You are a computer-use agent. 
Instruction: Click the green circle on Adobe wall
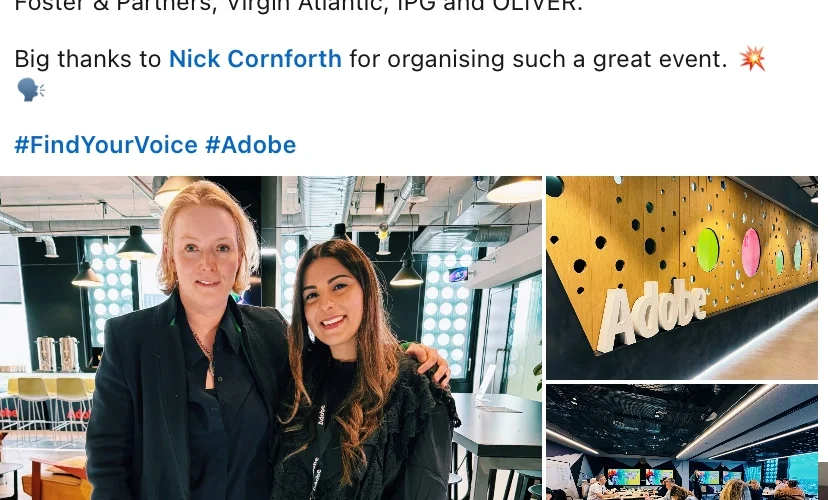pos(708,250)
